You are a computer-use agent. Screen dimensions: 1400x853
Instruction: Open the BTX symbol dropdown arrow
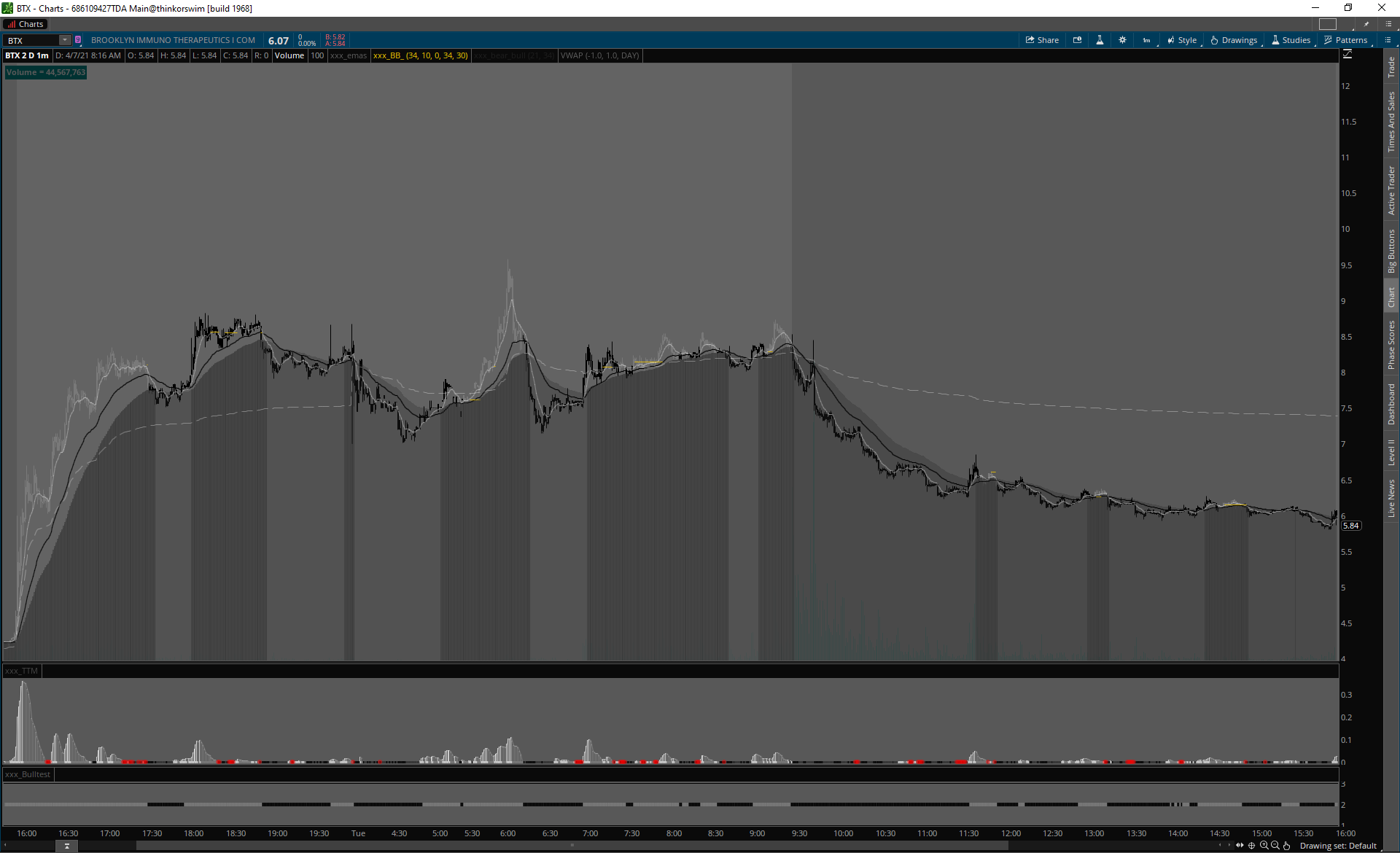65,40
